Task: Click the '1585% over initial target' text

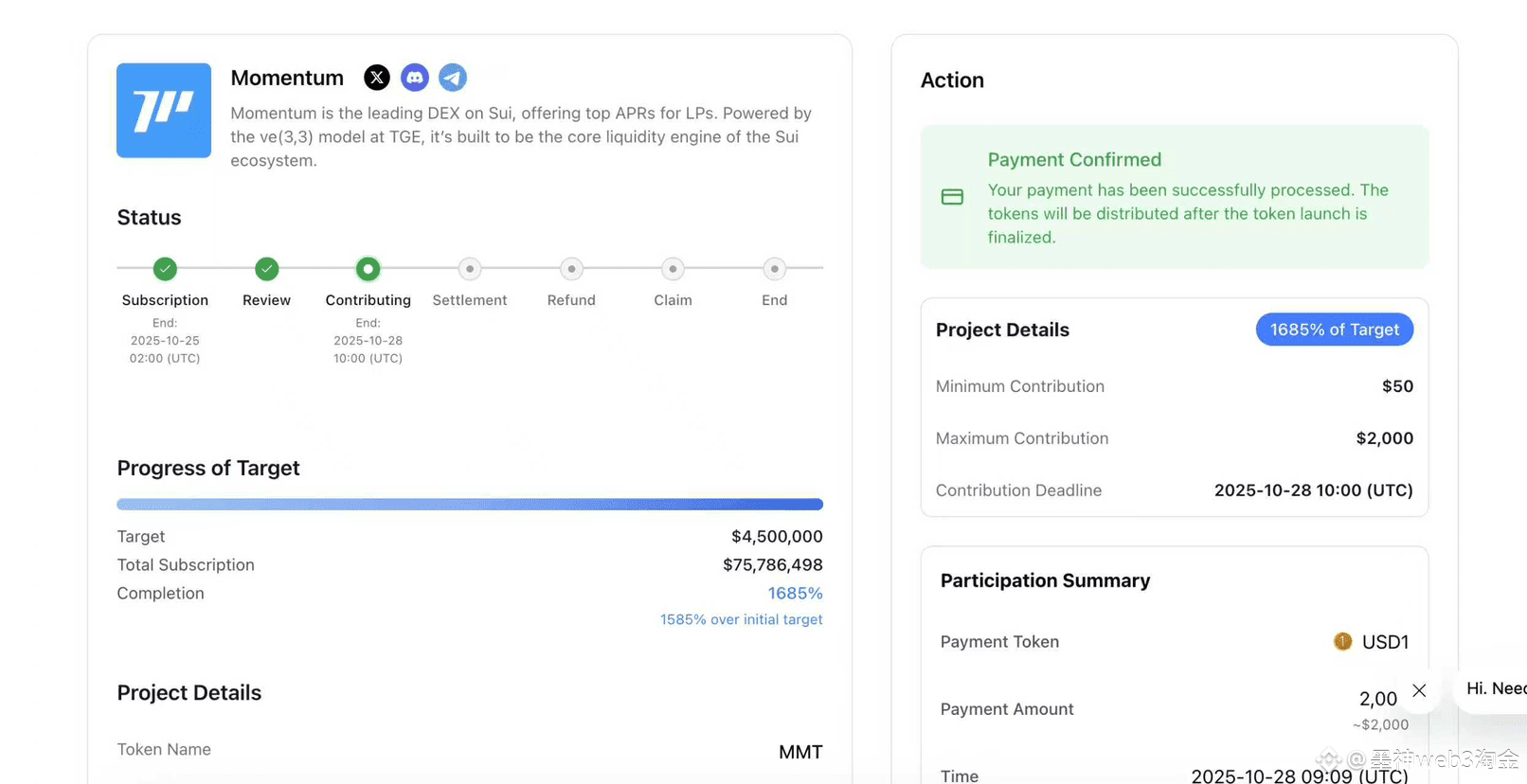Action: pos(742,619)
